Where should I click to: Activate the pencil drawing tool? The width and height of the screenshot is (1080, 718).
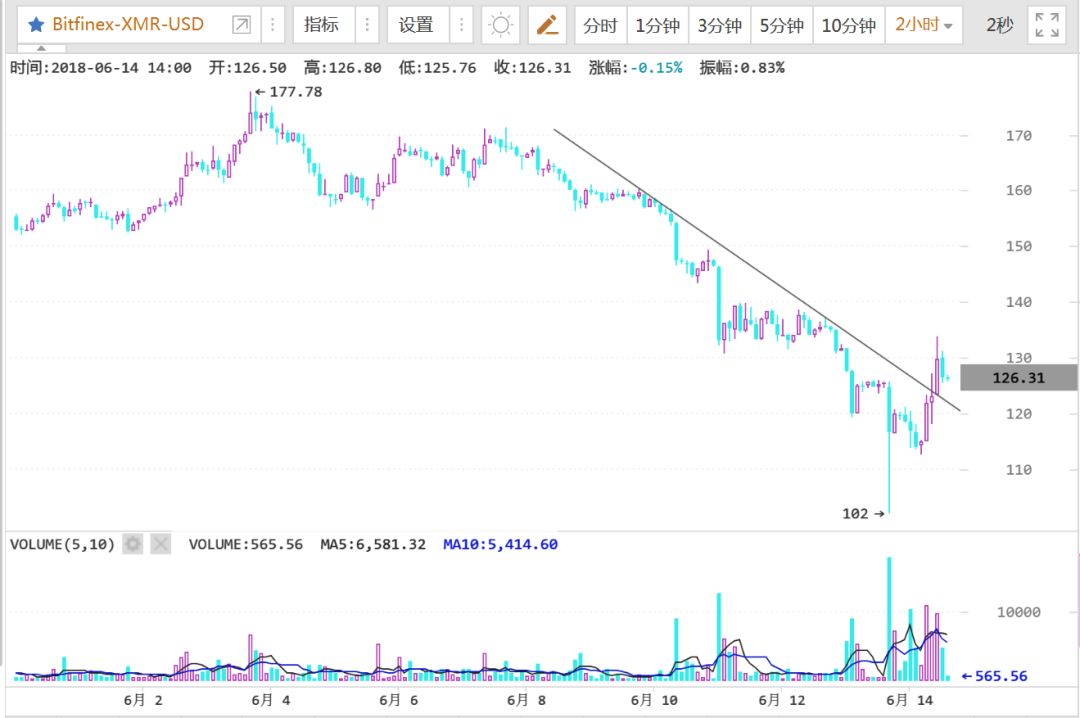548,25
